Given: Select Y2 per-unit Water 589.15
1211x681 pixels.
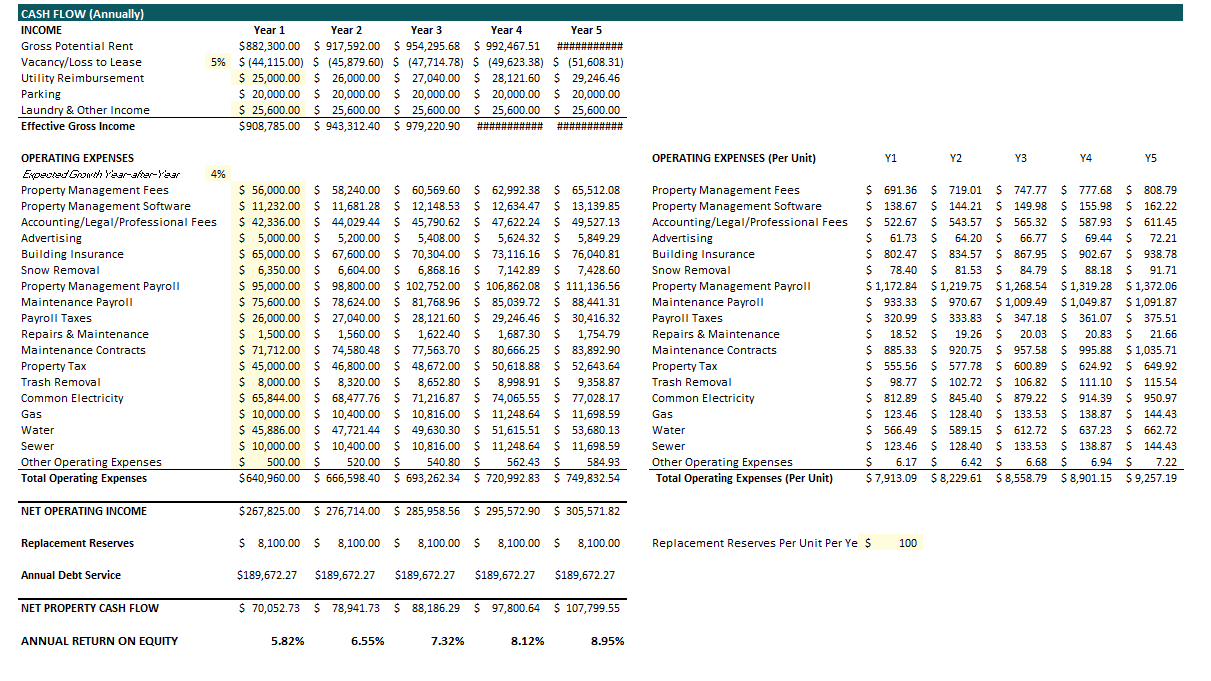Looking at the screenshot, I should click(x=956, y=430).
